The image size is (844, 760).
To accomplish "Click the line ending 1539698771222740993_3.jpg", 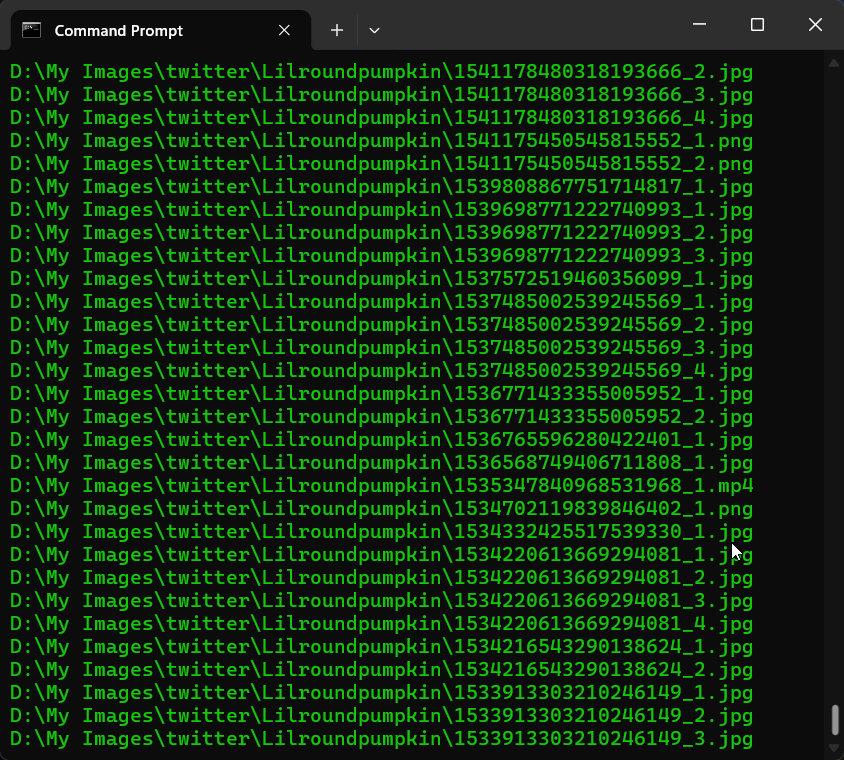I will click(381, 256).
